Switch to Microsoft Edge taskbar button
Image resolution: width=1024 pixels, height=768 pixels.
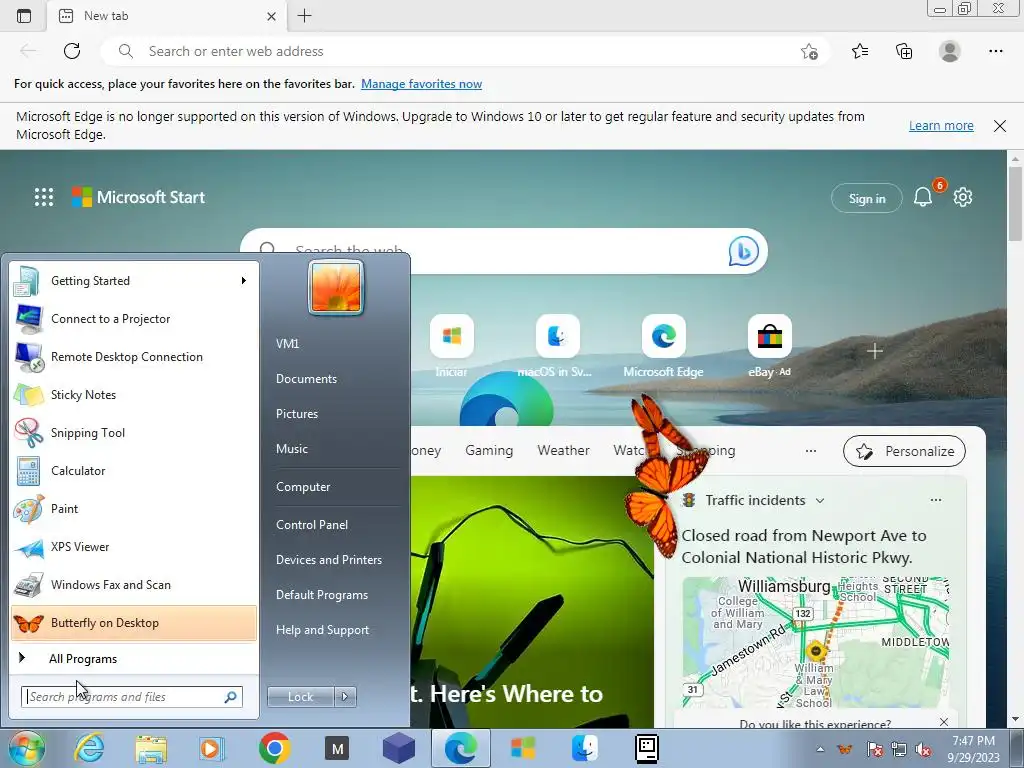click(x=460, y=748)
